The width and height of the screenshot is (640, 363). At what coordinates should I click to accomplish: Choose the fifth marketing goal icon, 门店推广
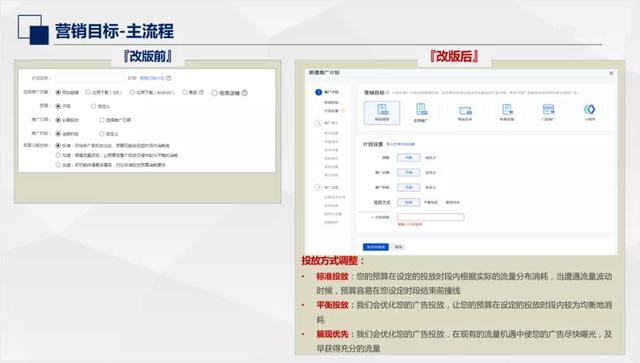click(548, 112)
